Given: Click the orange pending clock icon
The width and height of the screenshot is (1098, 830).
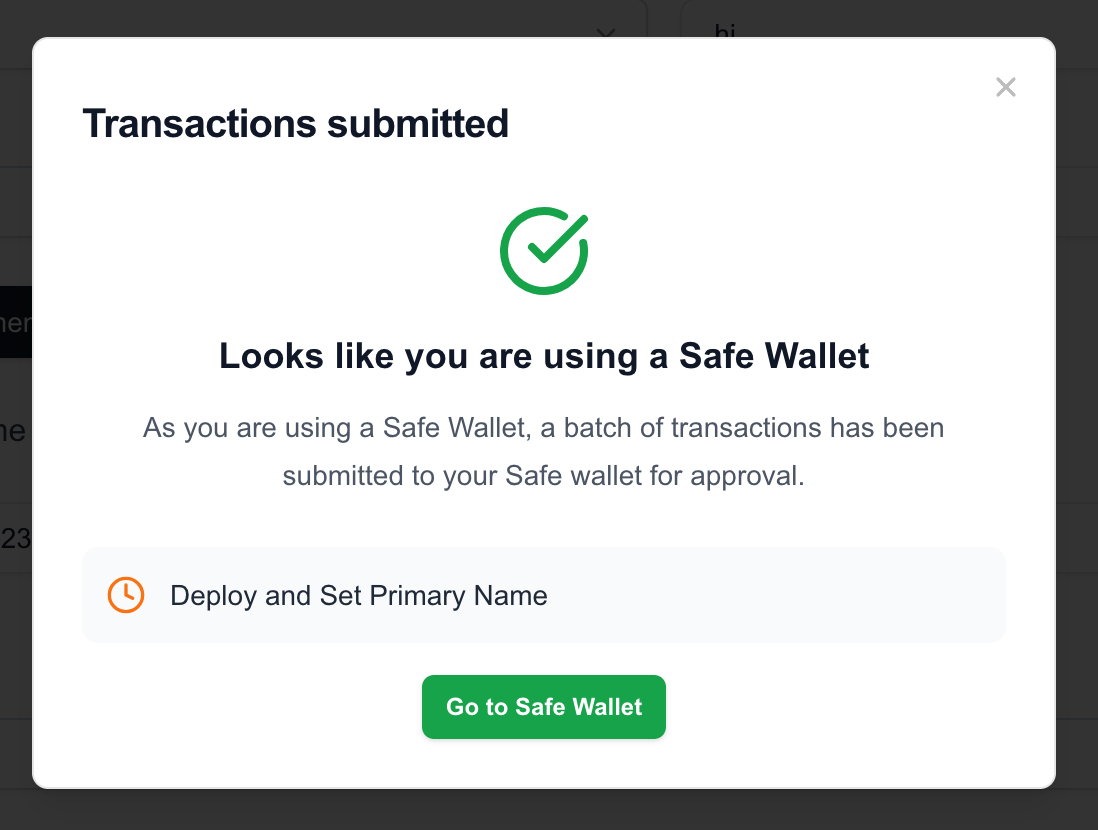Looking at the screenshot, I should click(126, 595).
